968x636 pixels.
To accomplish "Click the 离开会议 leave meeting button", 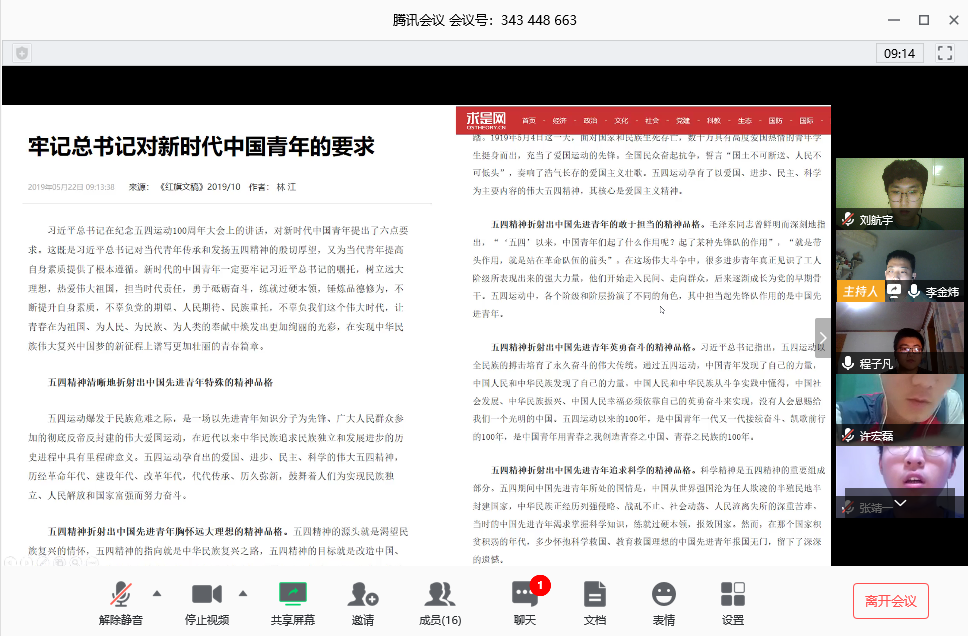I will click(890, 601).
